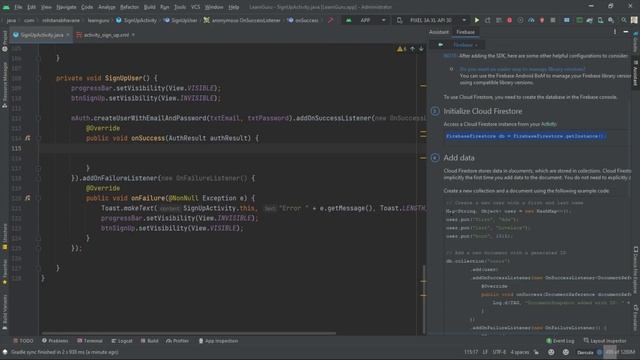Click the sad face feedback icon

[x=566, y=352]
